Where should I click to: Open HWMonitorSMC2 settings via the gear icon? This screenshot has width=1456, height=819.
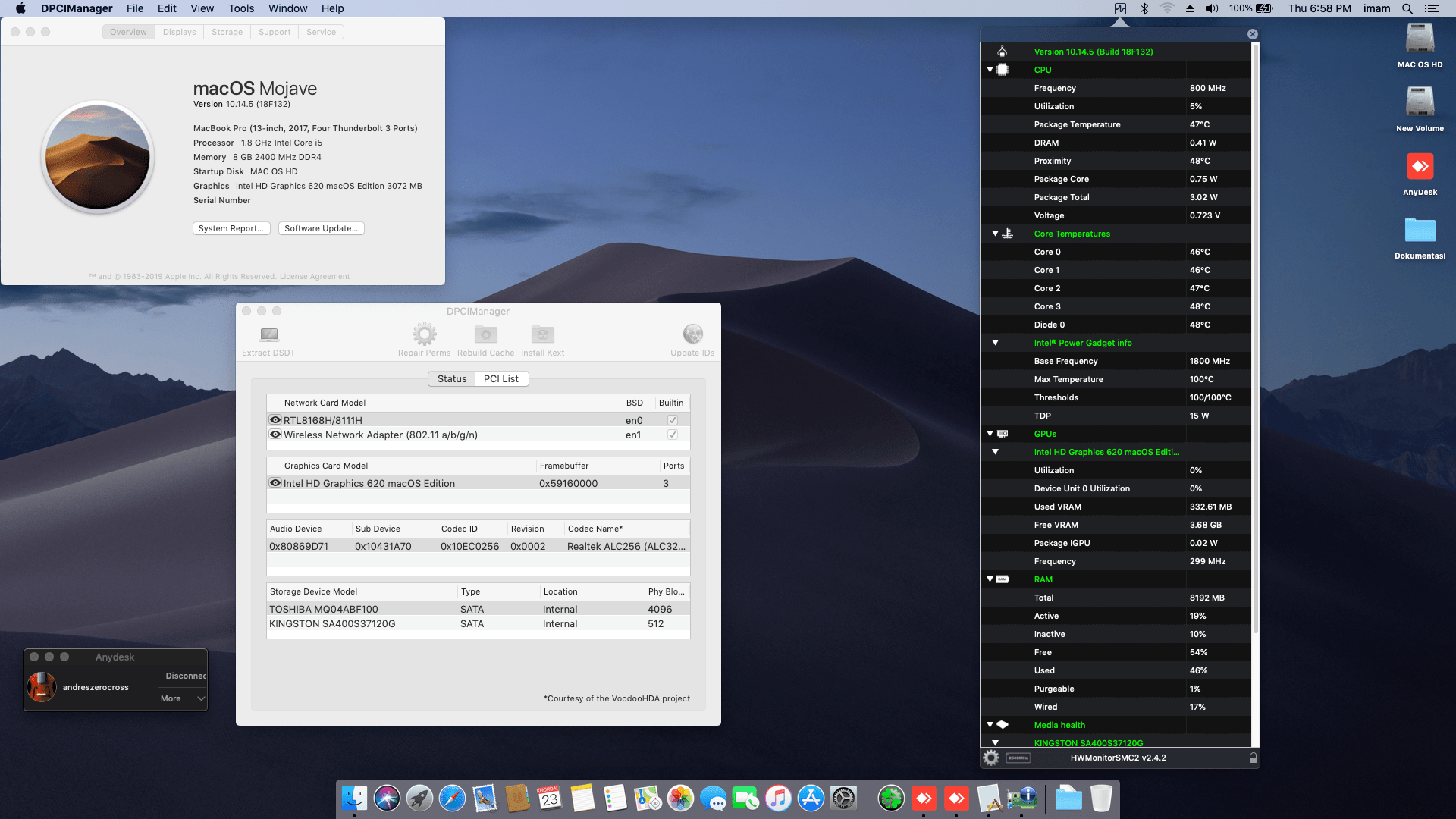[x=990, y=757]
